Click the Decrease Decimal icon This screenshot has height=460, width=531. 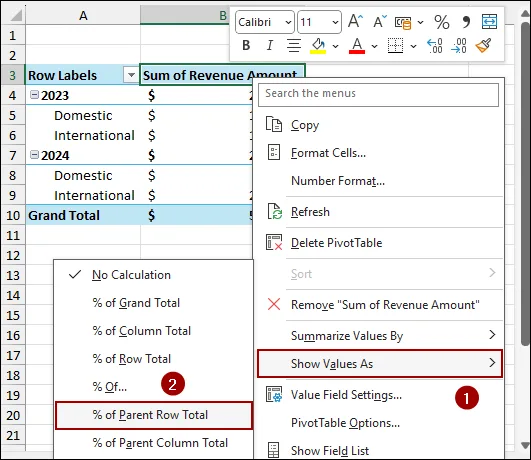pyautogui.click(x=459, y=45)
